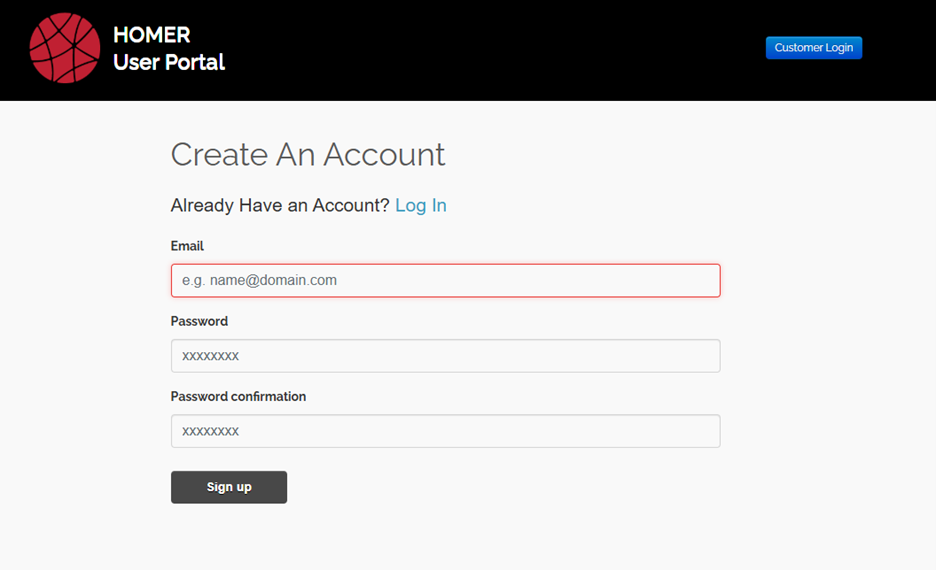Click the Password field label
The width and height of the screenshot is (936, 570).
tap(199, 321)
